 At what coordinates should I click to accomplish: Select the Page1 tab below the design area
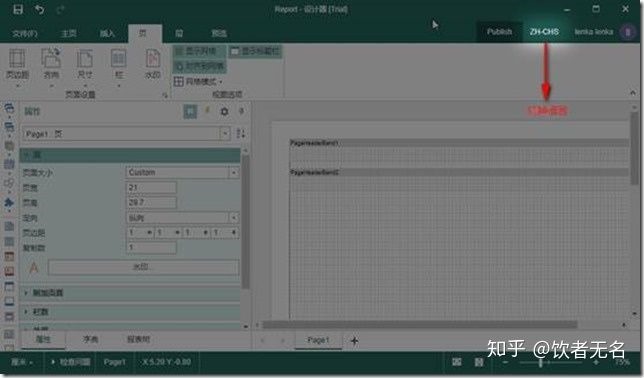[x=318, y=340]
